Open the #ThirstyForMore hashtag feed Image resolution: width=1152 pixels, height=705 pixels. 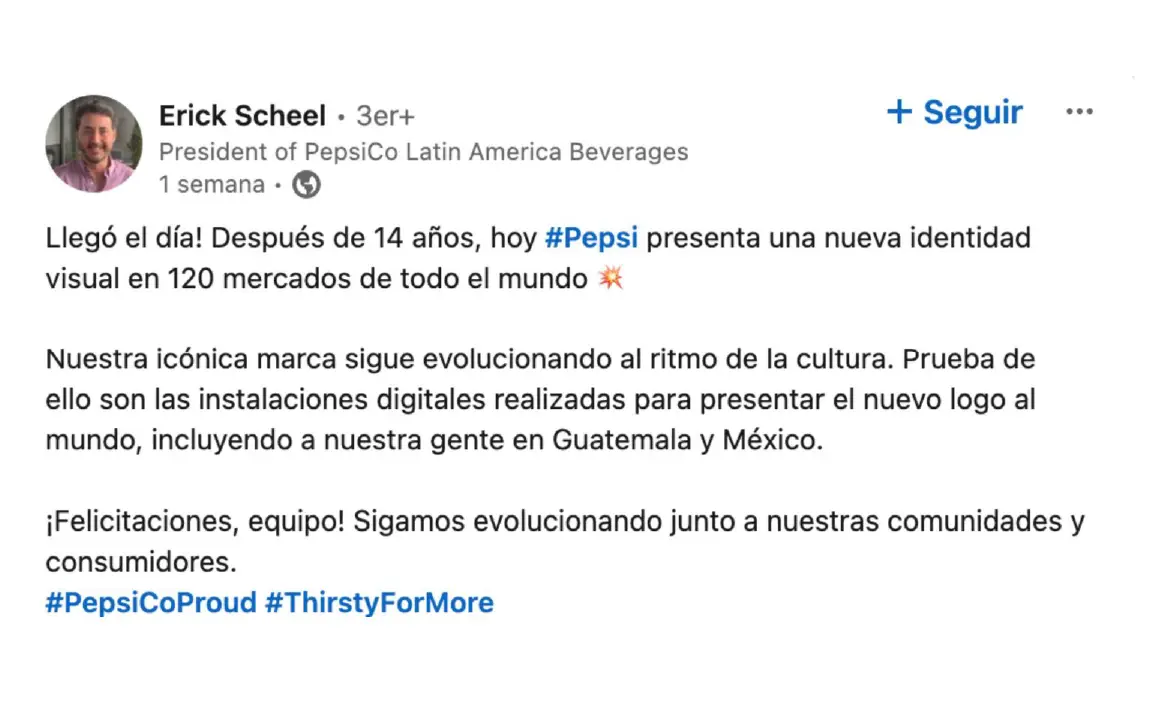tap(380, 602)
